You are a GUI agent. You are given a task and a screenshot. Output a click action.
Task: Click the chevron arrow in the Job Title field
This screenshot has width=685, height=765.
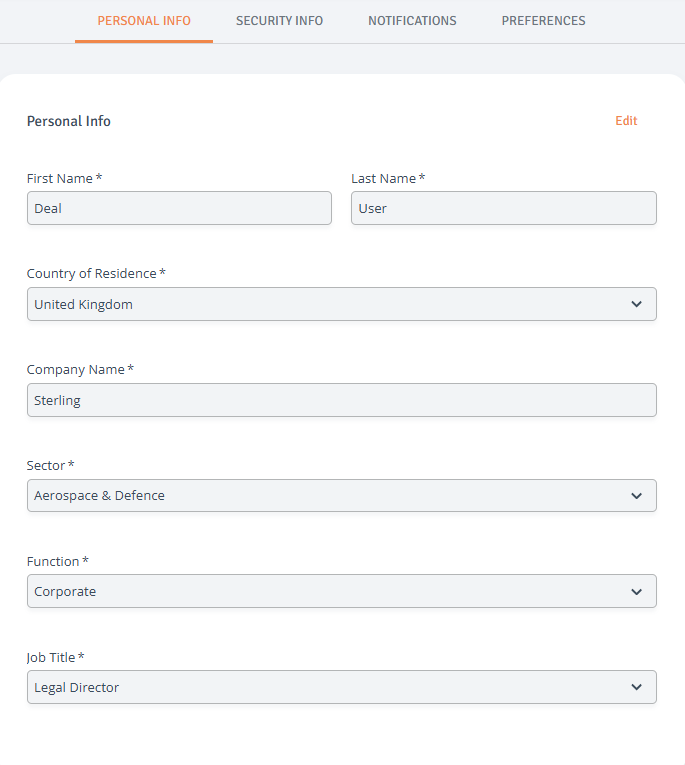(x=636, y=687)
